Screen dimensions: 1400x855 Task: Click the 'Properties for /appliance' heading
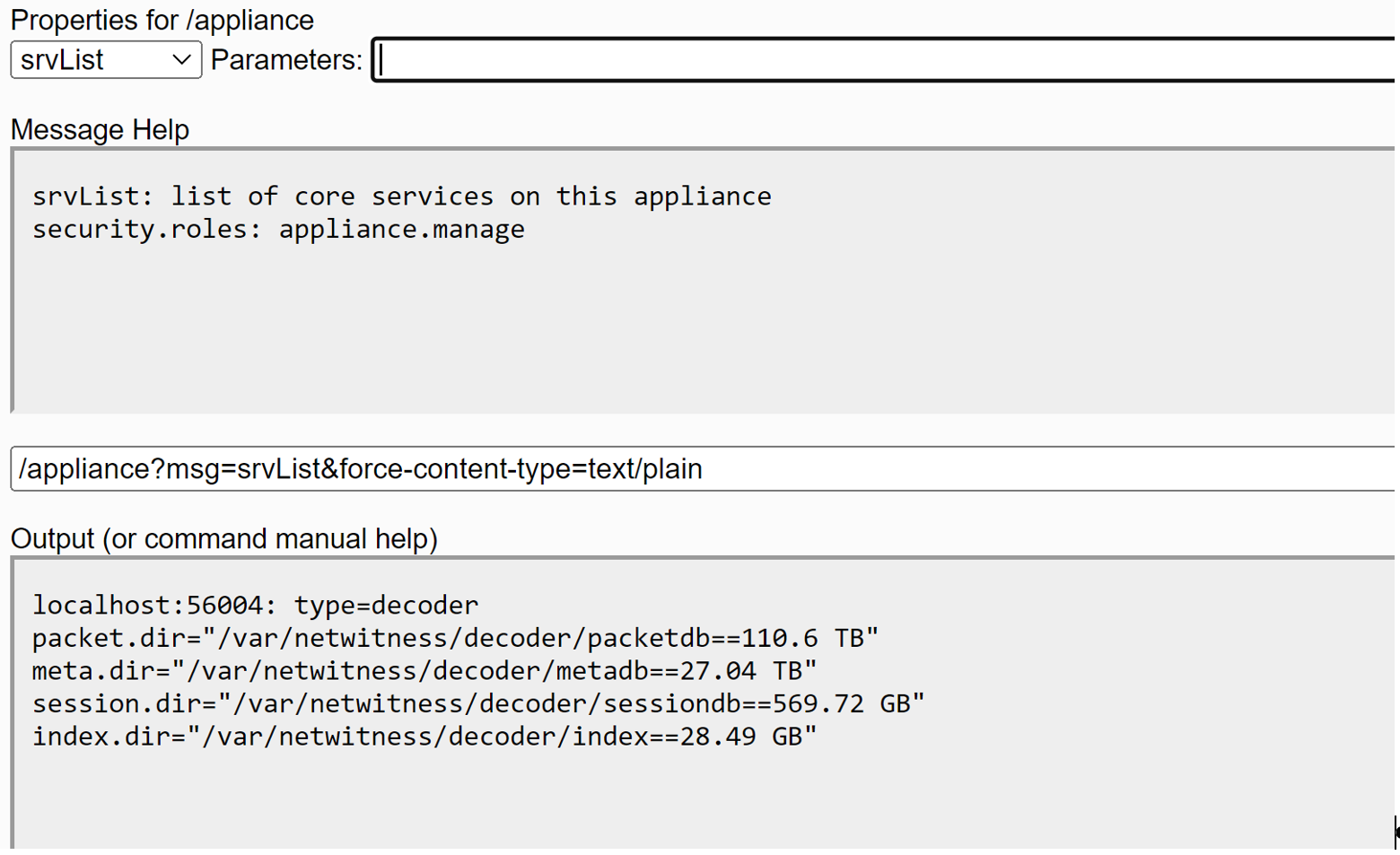click(x=162, y=20)
